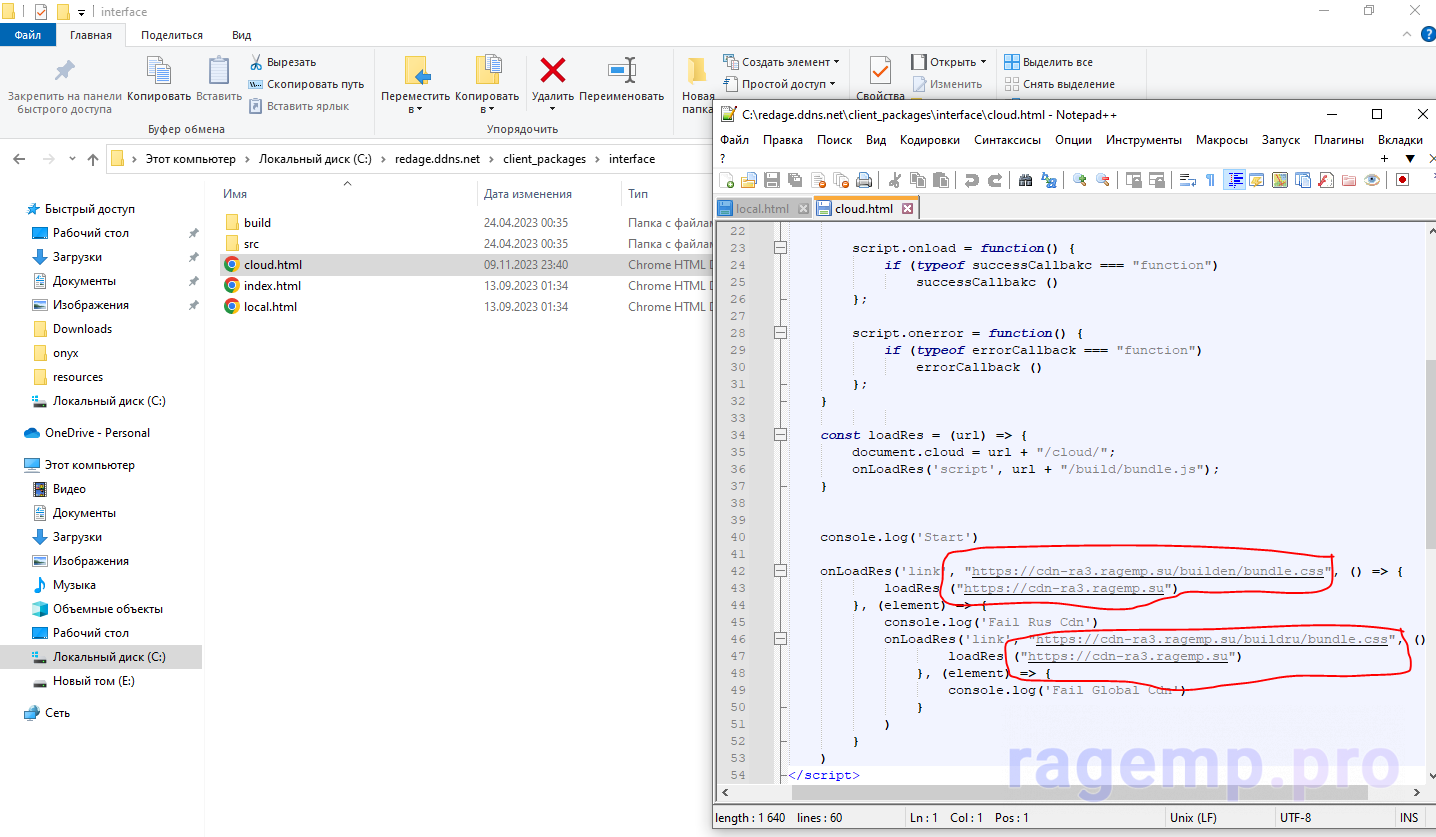The height and width of the screenshot is (837, 1436).
Task: Switch to the local.html tab
Action: tap(762, 209)
